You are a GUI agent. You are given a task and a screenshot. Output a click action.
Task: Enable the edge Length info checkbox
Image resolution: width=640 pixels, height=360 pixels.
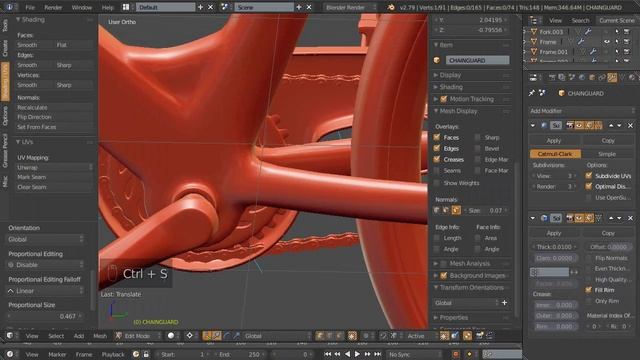437,238
